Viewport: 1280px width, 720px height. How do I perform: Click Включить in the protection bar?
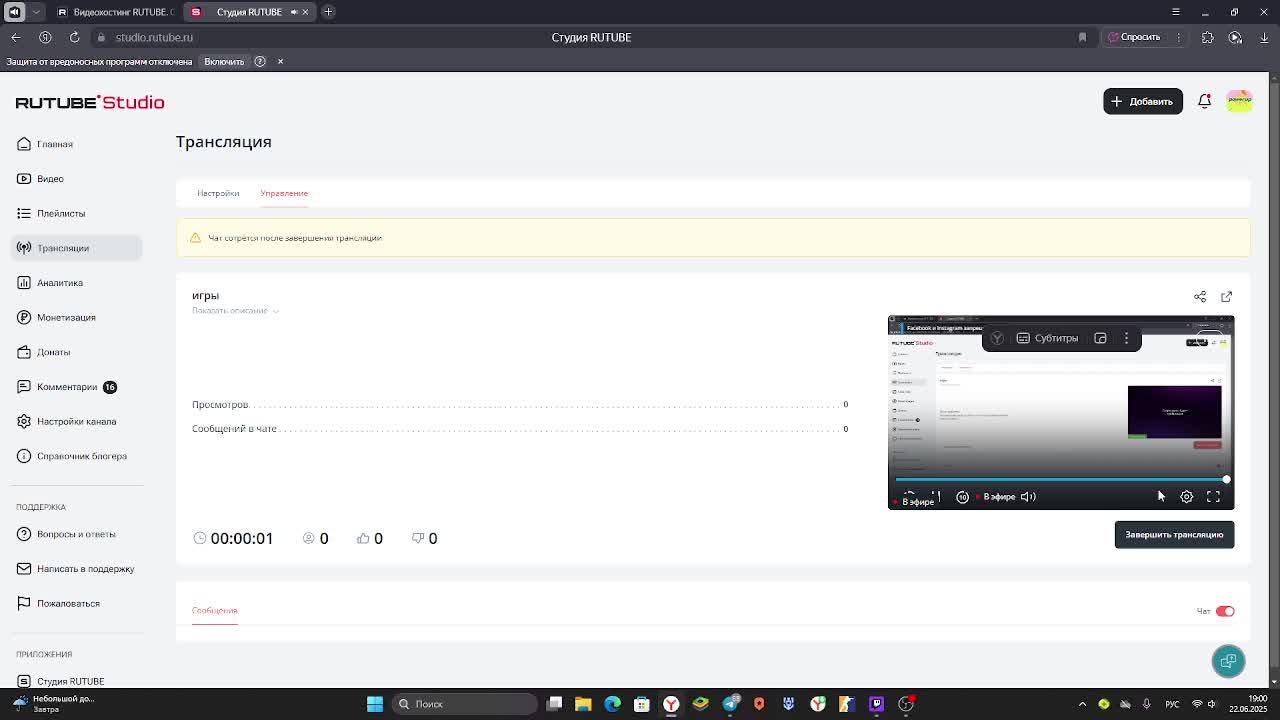click(x=224, y=62)
